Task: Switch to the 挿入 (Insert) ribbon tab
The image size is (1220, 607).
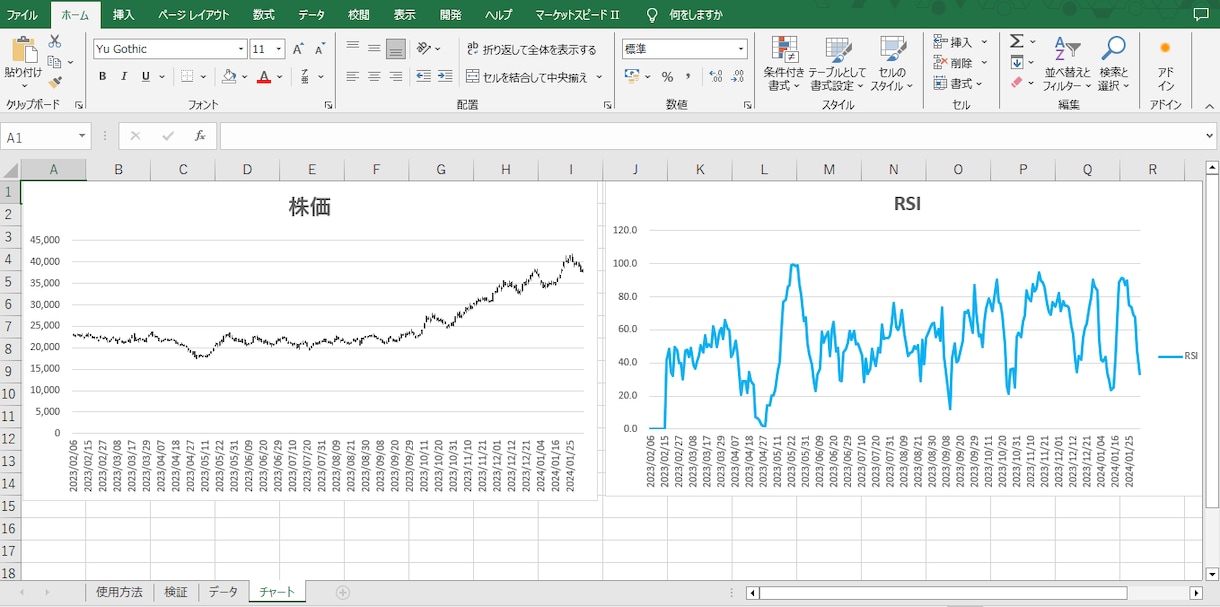Action: click(x=124, y=15)
